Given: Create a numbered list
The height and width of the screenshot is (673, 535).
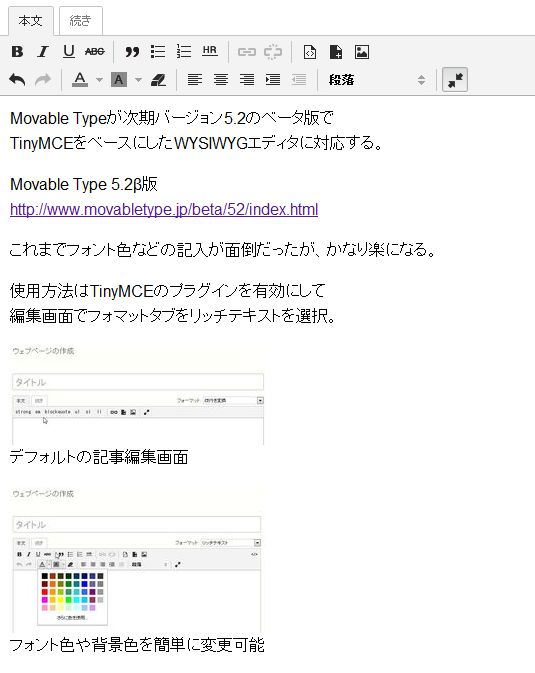Looking at the screenshot, I should pos(184,52).
